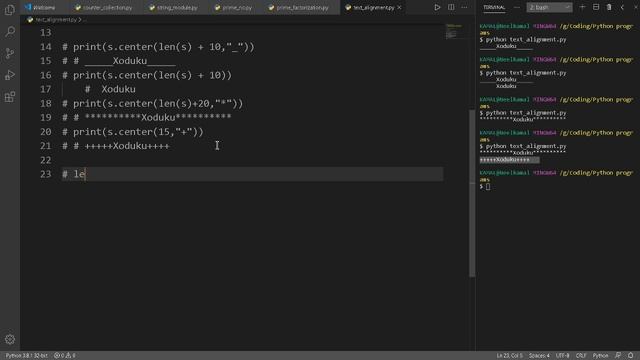
Task: Click line 19 asterisks Xoduku comment
Action: pyautogui.click(x=147, y=118)
